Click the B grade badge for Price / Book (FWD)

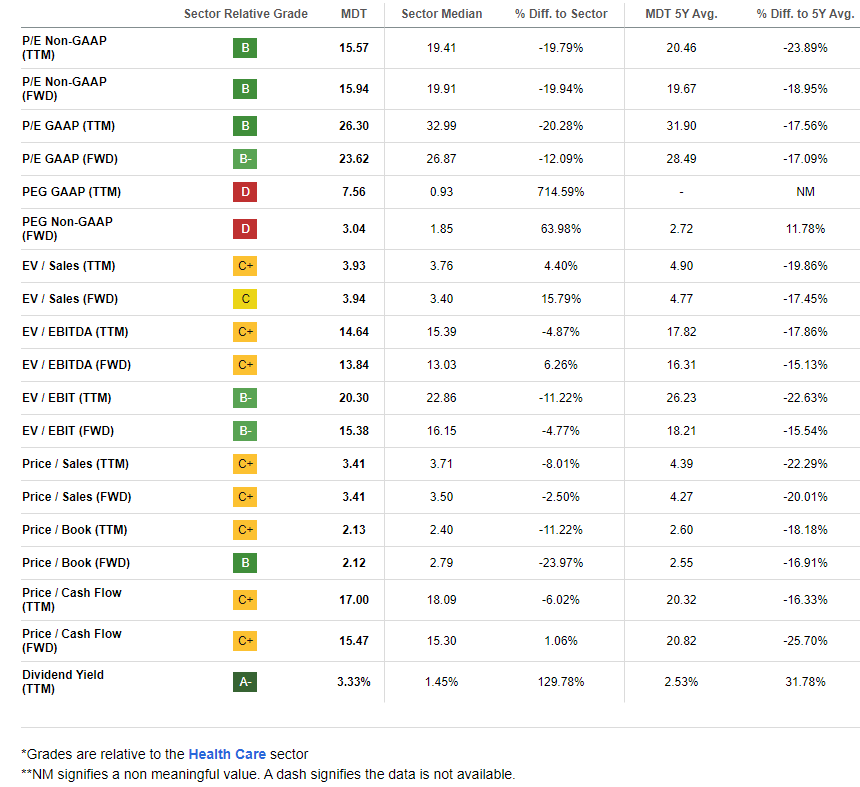tap(245, 563)
